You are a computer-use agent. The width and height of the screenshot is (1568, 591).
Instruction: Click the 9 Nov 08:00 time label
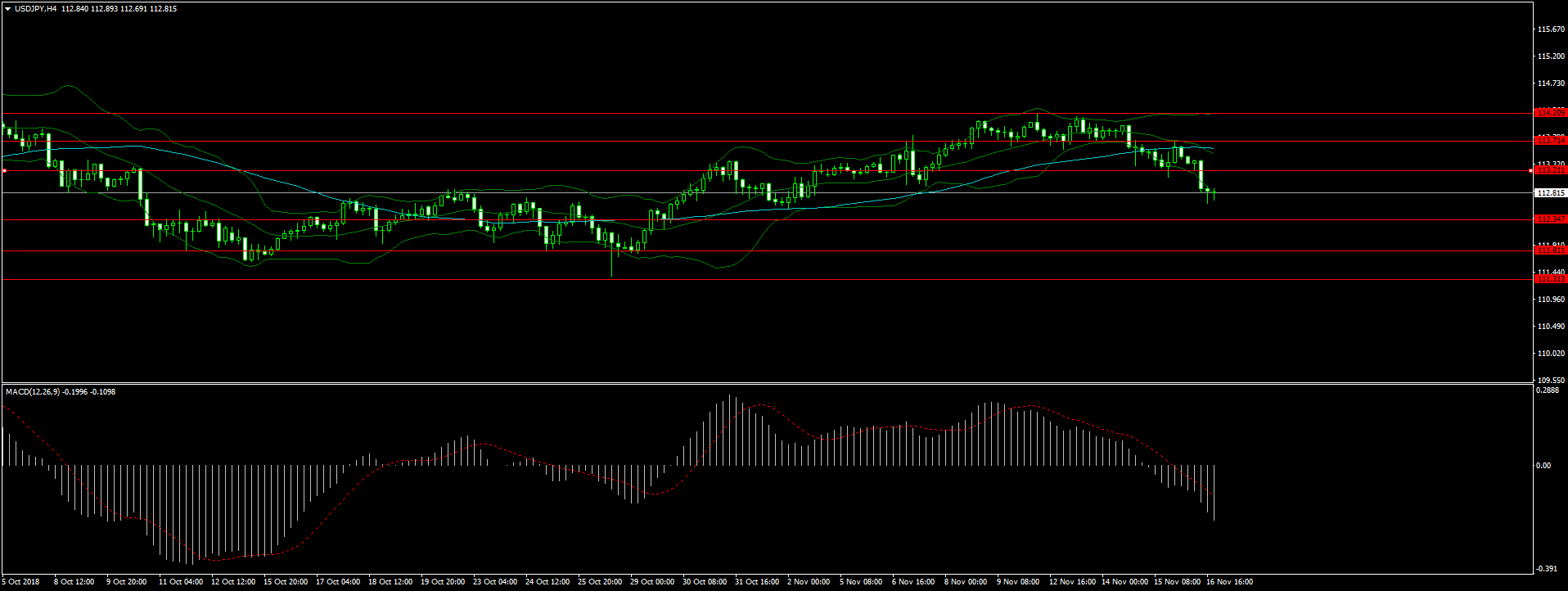point(1018,582)
